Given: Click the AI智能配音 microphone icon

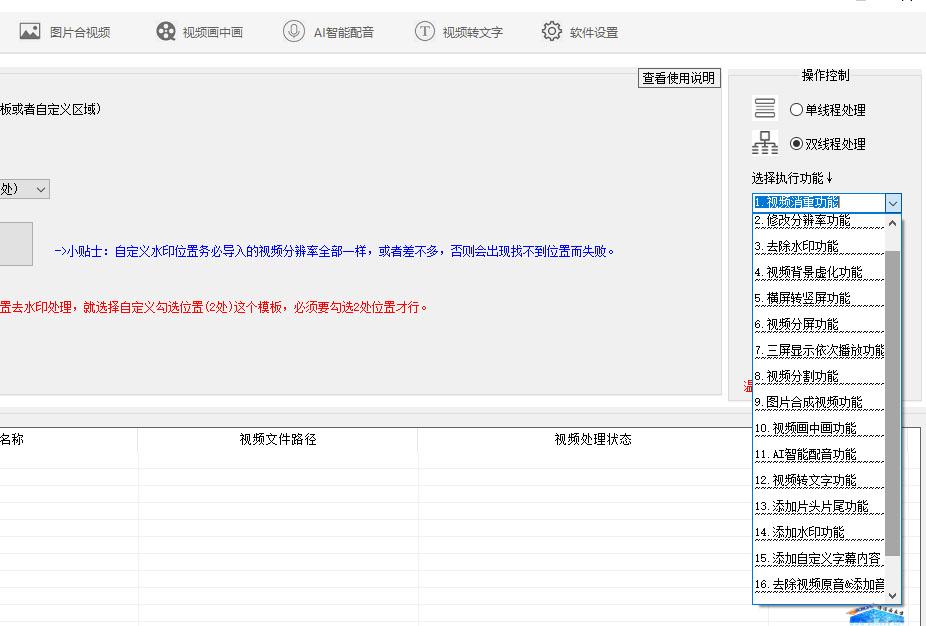Looking at the screenshot, I should (x=294, y=31).
